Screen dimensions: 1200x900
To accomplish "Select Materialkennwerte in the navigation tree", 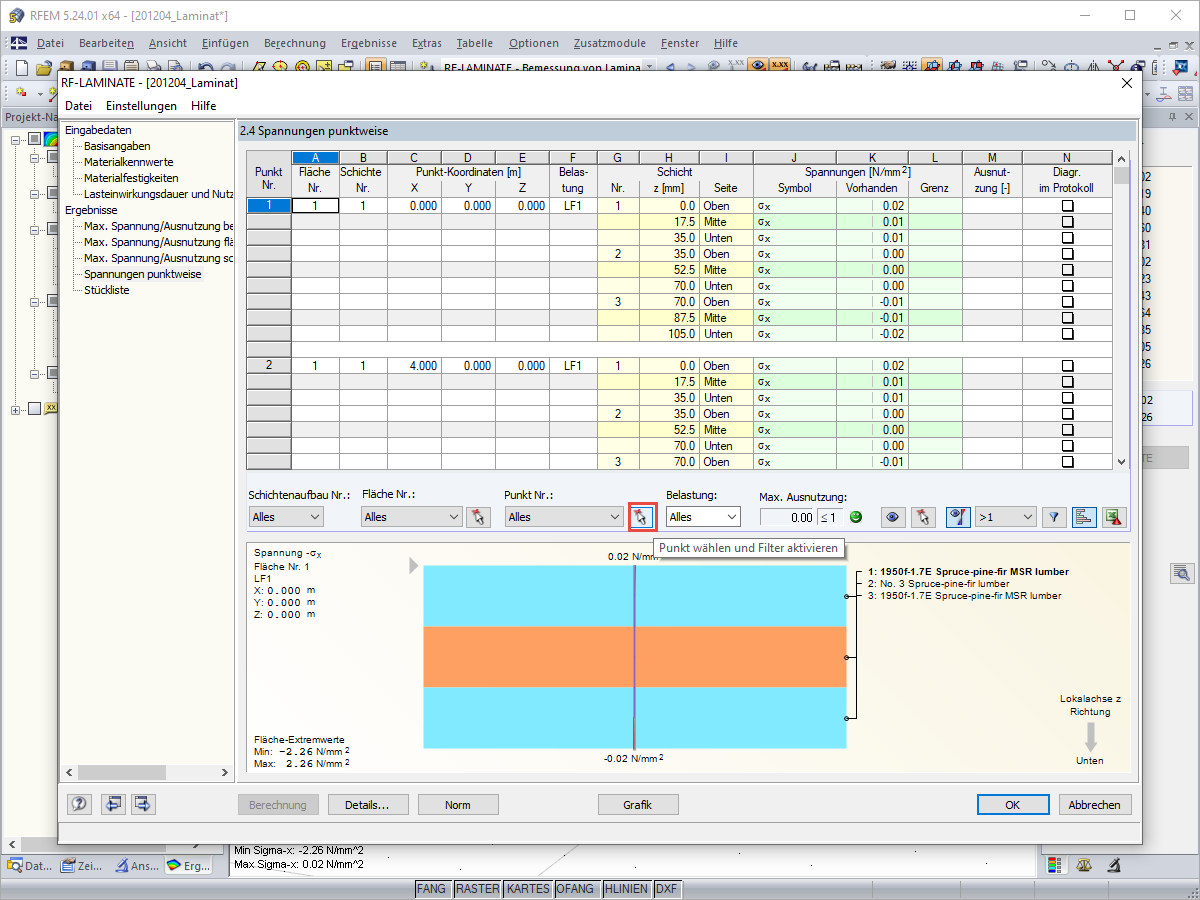I will pos(128,162).
